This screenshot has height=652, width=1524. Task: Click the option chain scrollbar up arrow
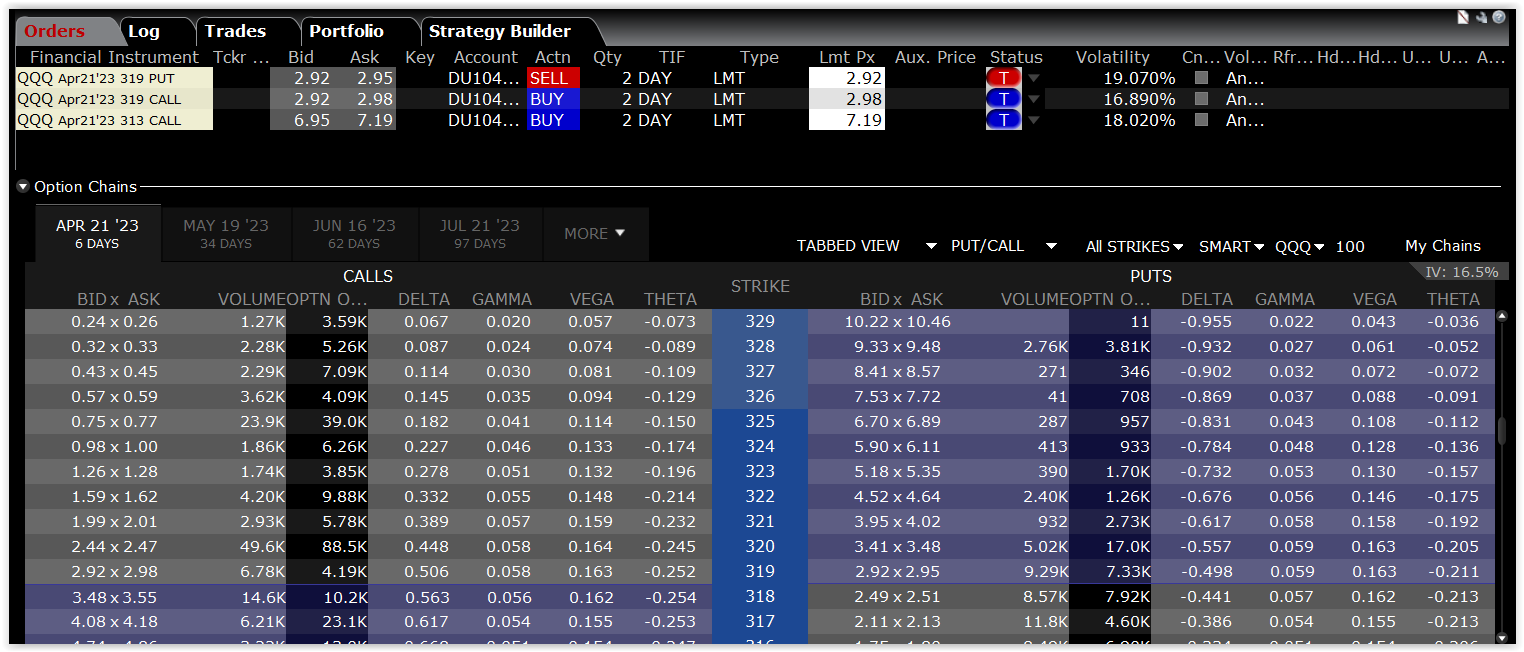pos(1502,316)
